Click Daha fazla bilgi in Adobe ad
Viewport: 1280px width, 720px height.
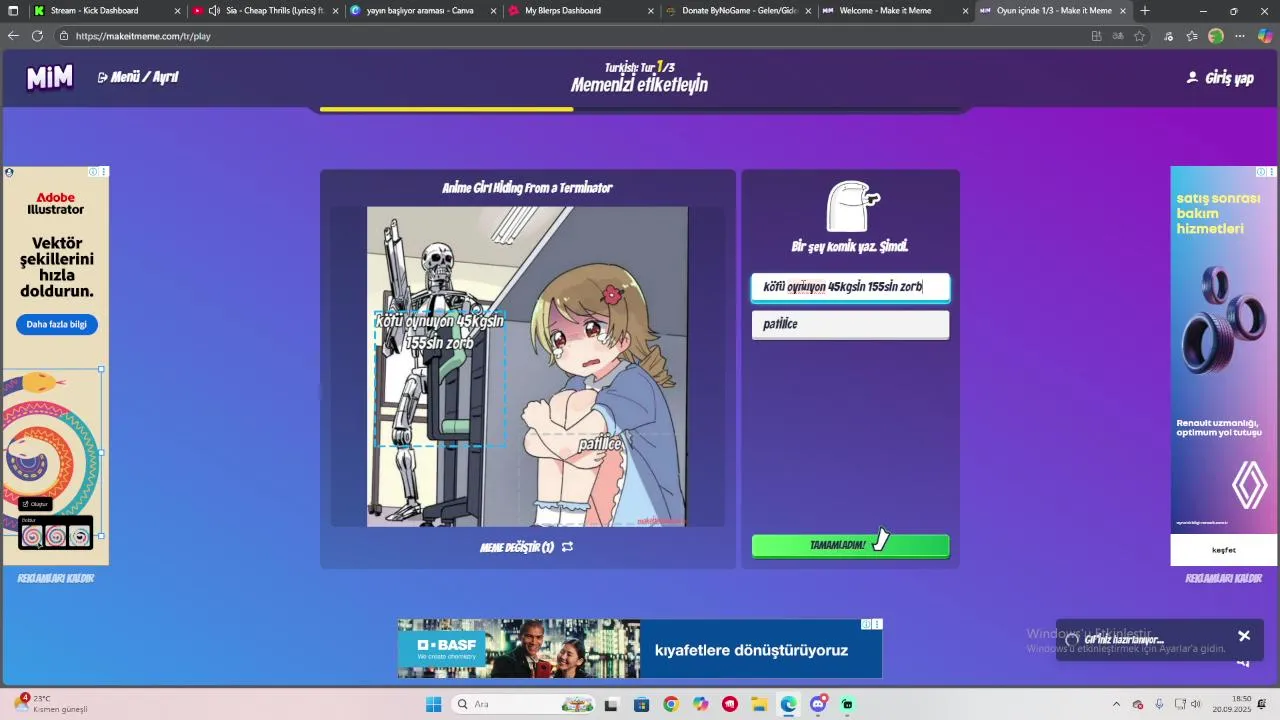(x=57, y=325)
